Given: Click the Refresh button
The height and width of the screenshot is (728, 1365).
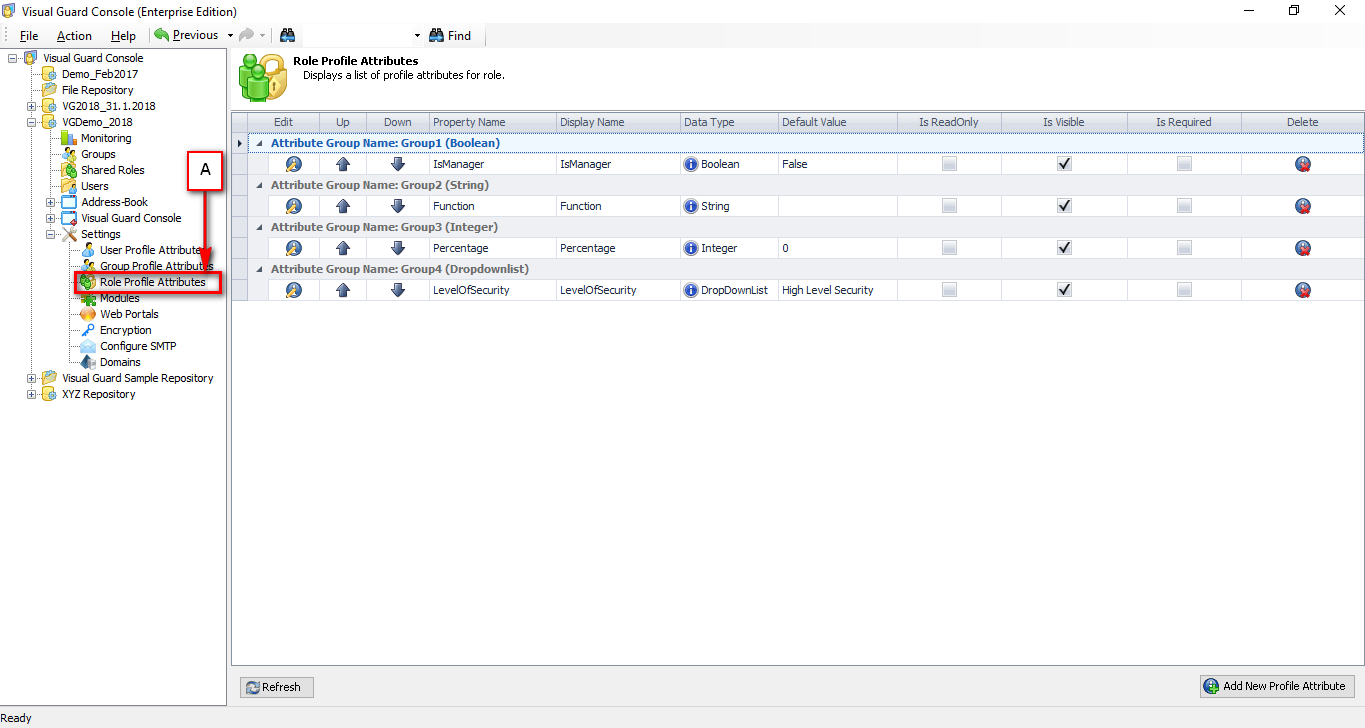Looking at the screenshot, I should point(277,687).
